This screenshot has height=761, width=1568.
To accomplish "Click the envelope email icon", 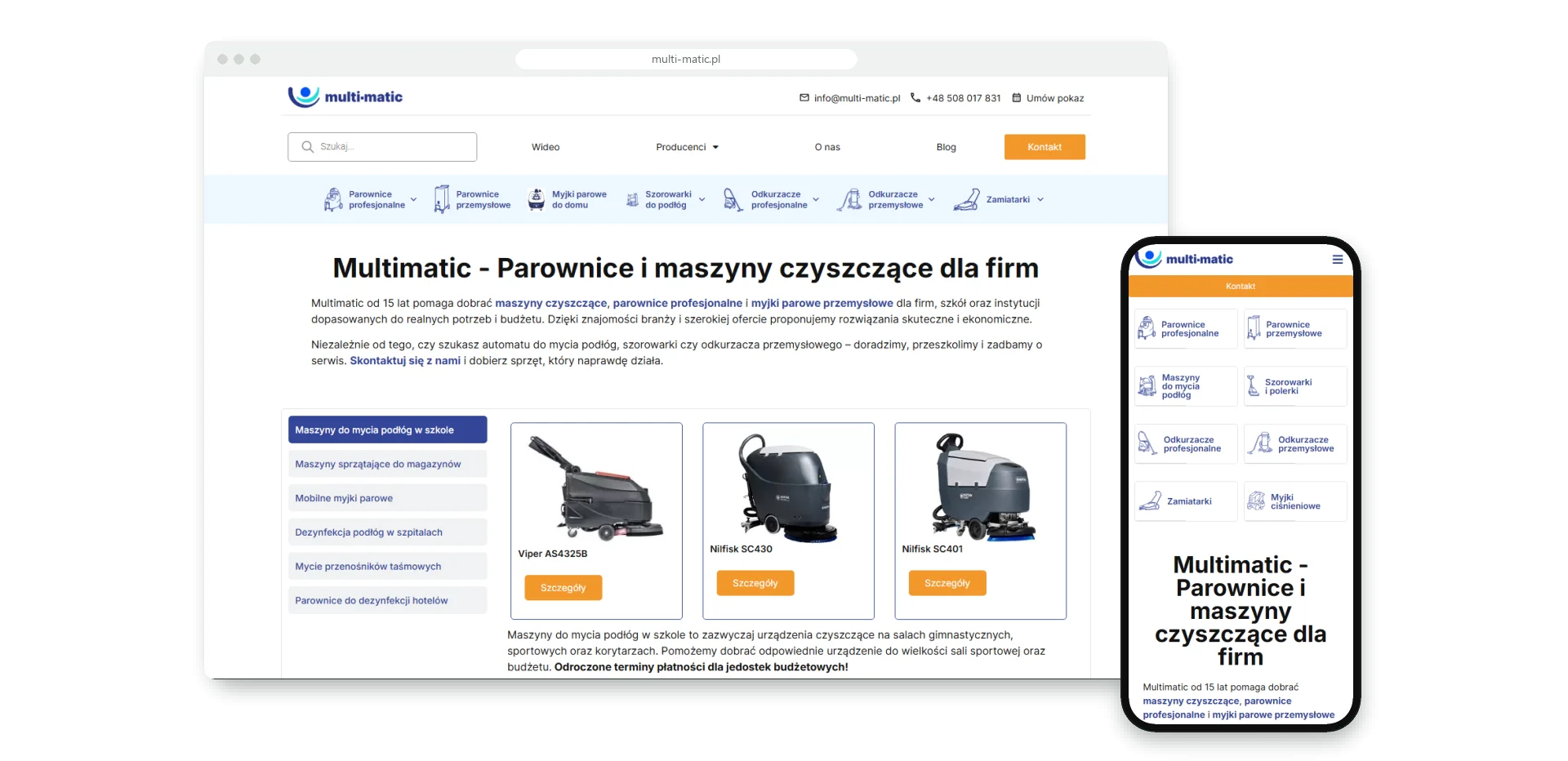I will point(804,98).
